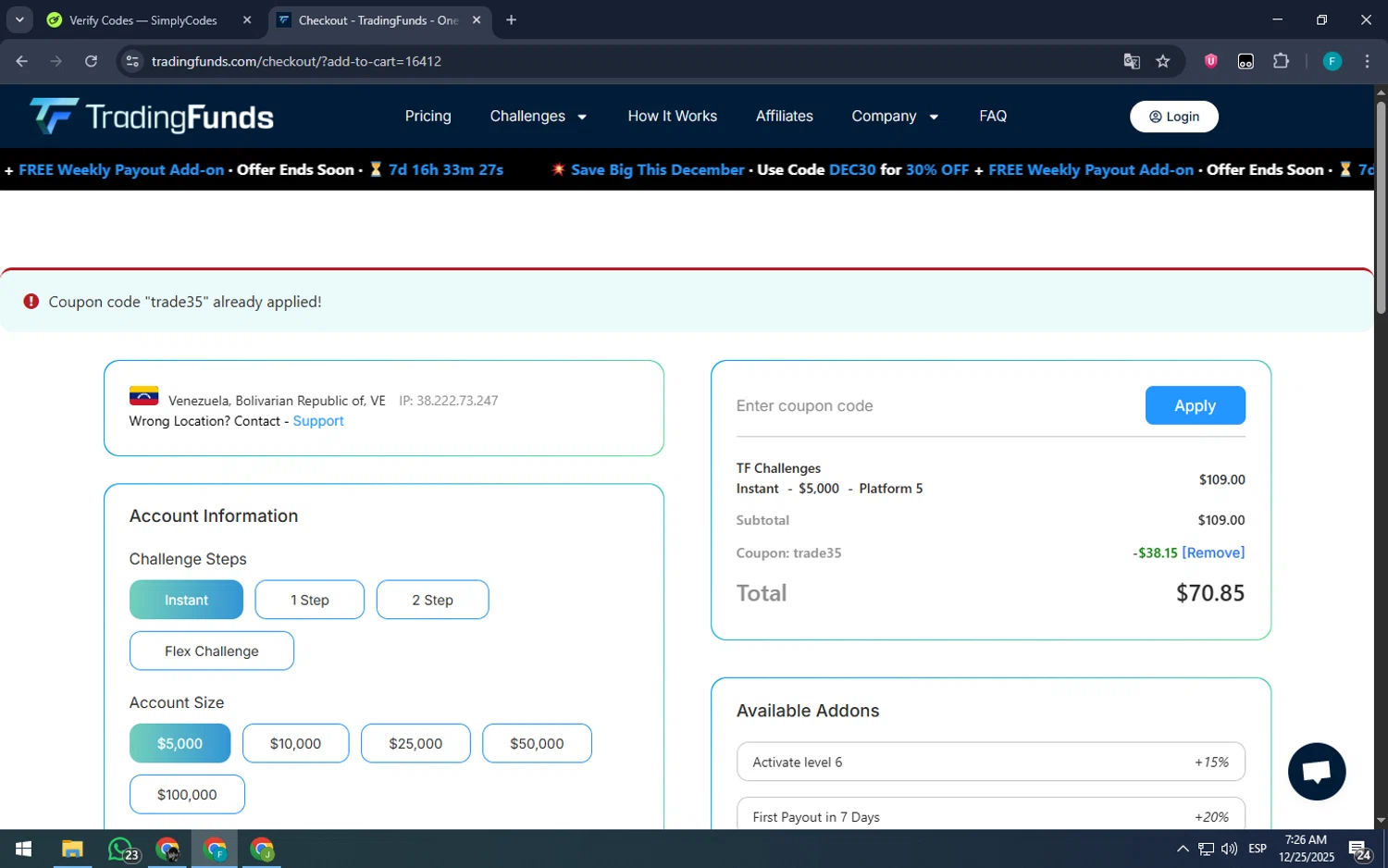Open a new browser tab

(x=511, y=19)
